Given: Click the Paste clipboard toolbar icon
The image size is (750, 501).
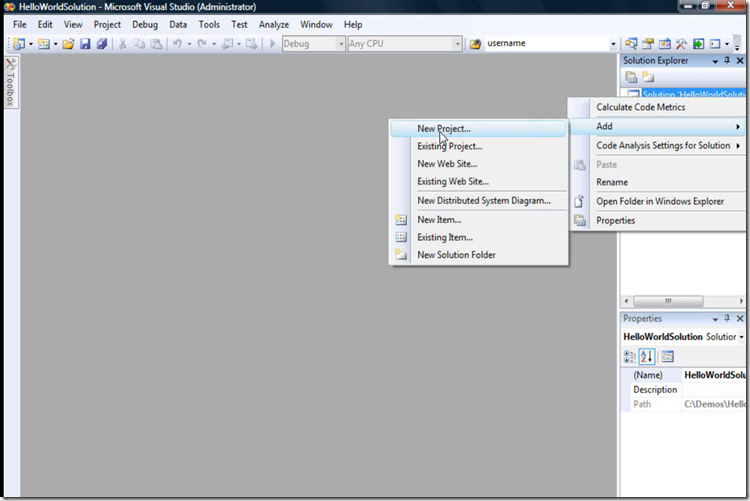Looking at the screenshot, I should click(x=156, y=44).
